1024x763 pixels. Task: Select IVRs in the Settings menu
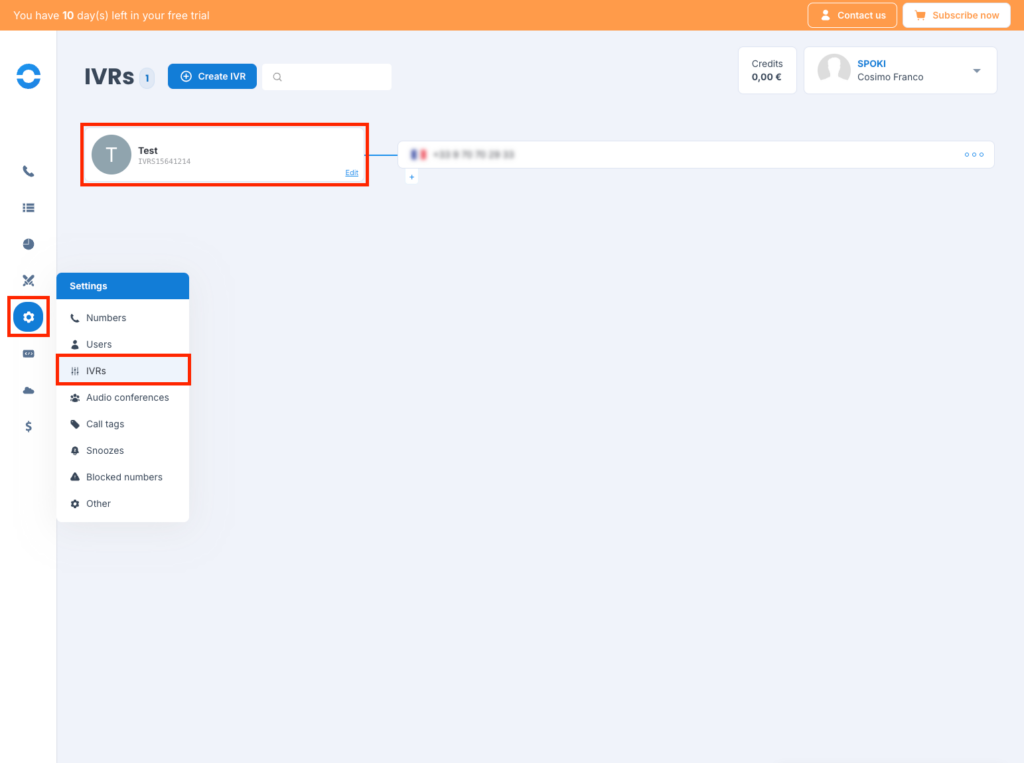tap(96, 371)
